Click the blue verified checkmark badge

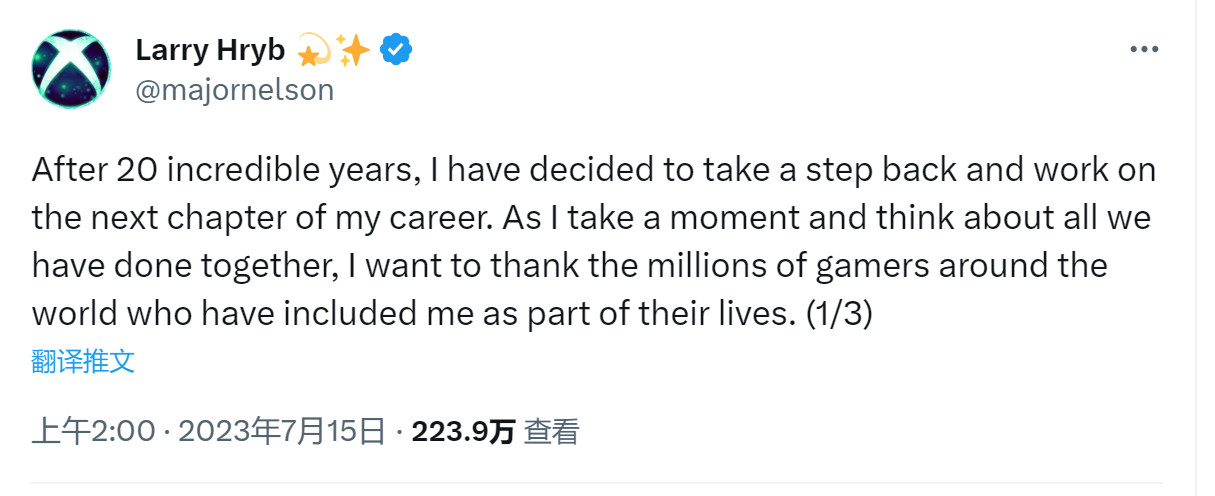click(x=397, y=49)
